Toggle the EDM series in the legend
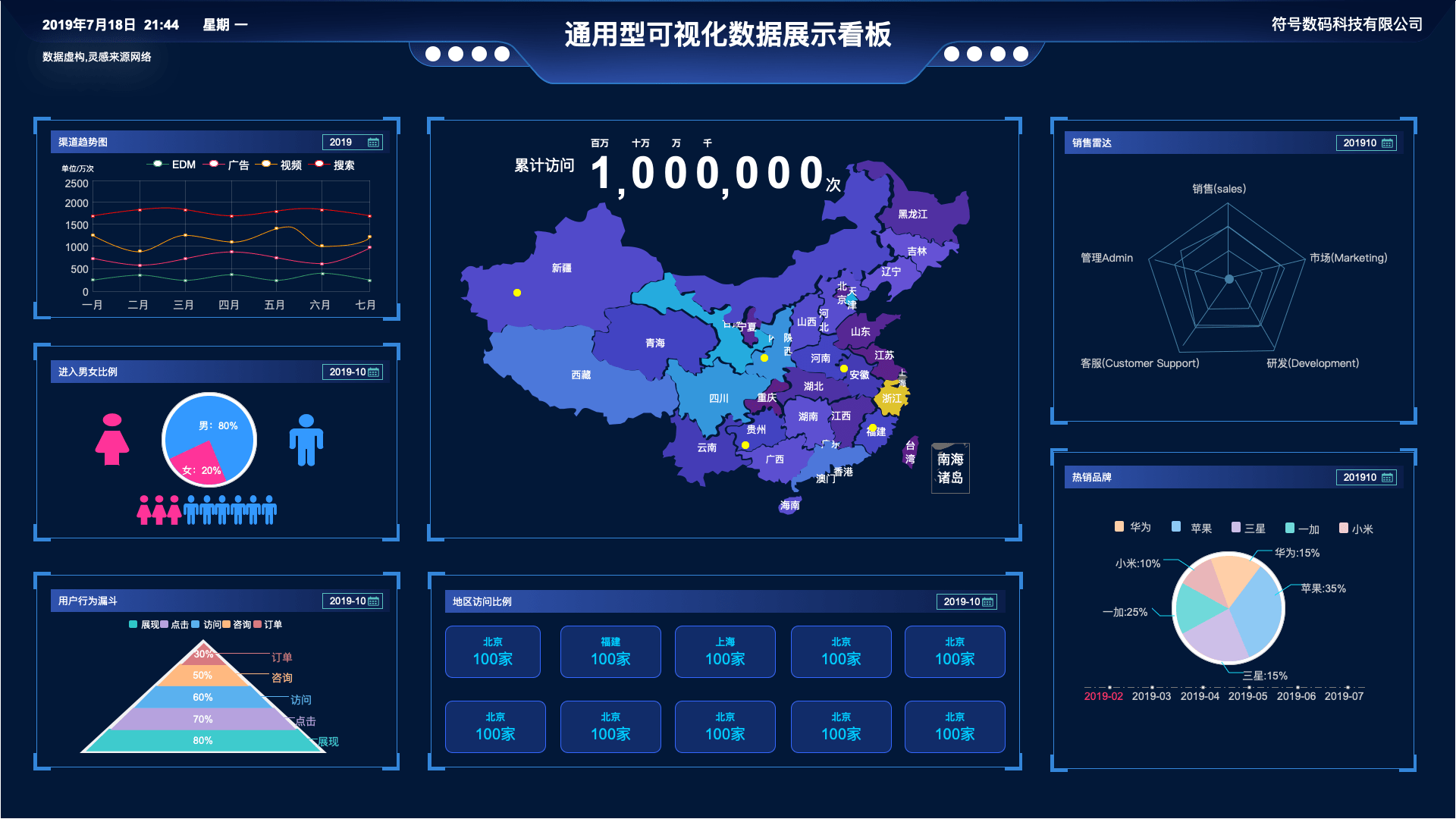Screen dimensions: 1456x819 (171, 165)
